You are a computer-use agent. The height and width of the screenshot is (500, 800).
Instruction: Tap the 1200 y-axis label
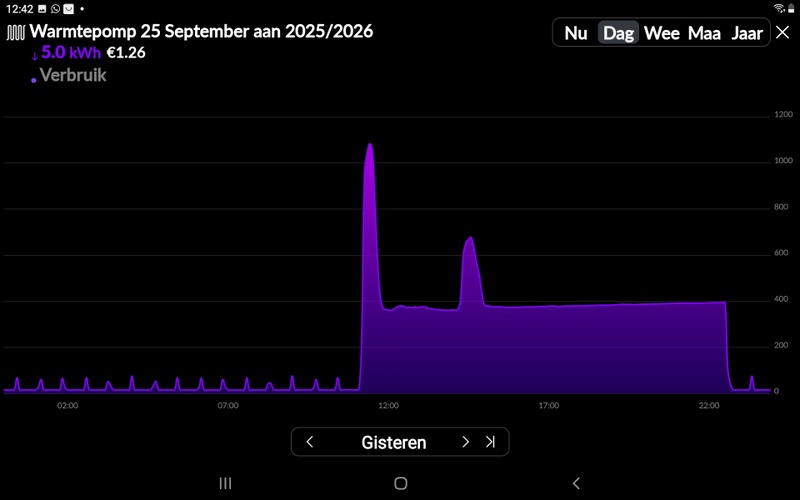pos(783,114)
